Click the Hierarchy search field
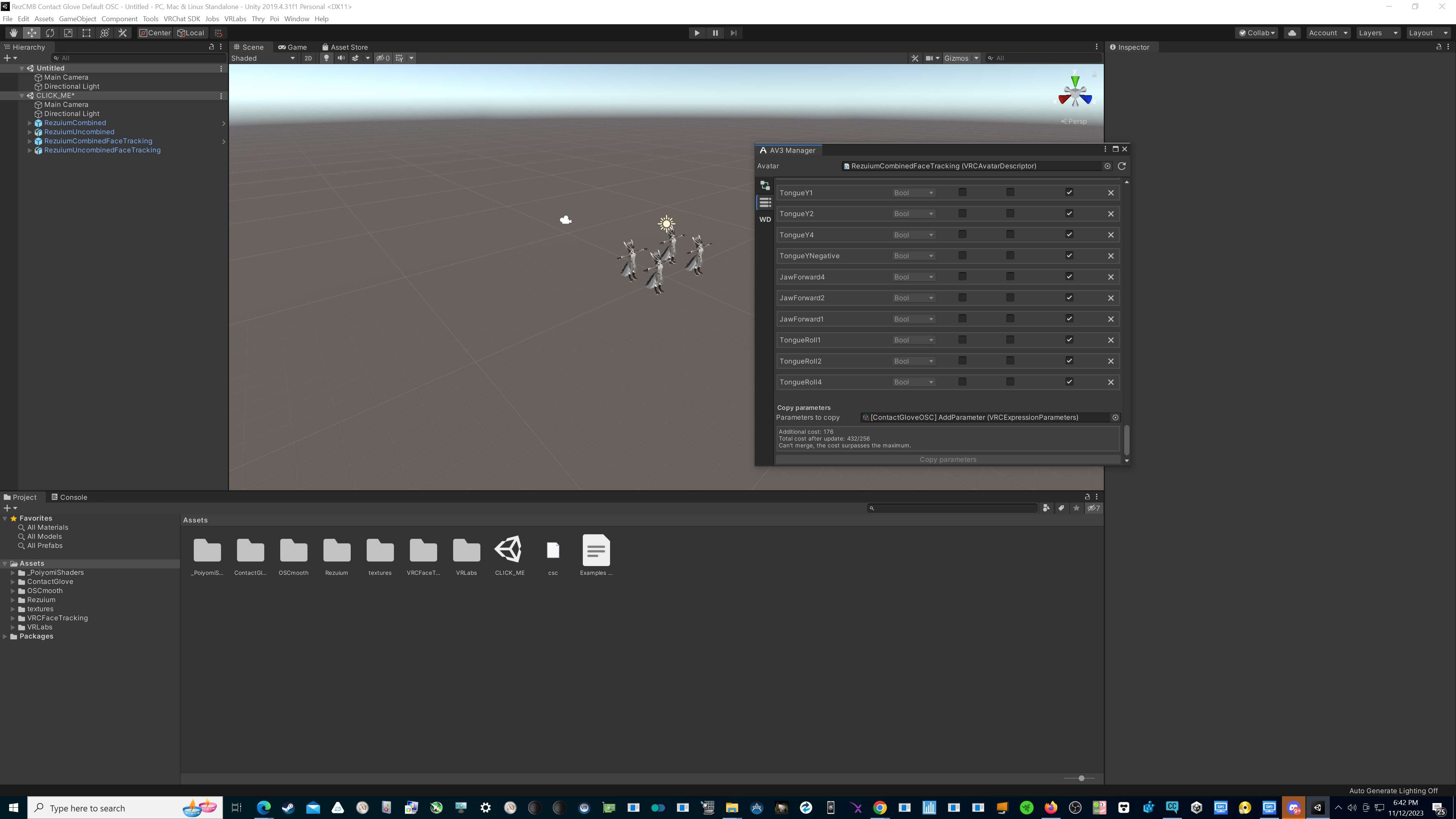1456x819 pixels. coord(138,58)
